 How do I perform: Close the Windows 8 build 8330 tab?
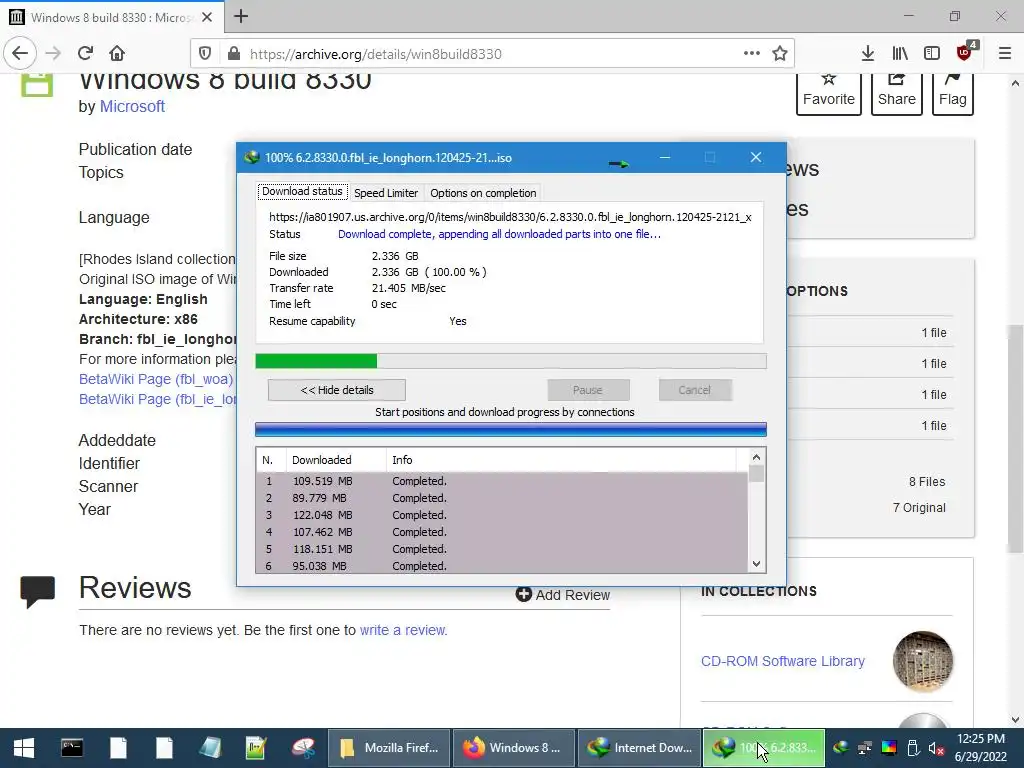pyautogui.click(x=207, y=17)
